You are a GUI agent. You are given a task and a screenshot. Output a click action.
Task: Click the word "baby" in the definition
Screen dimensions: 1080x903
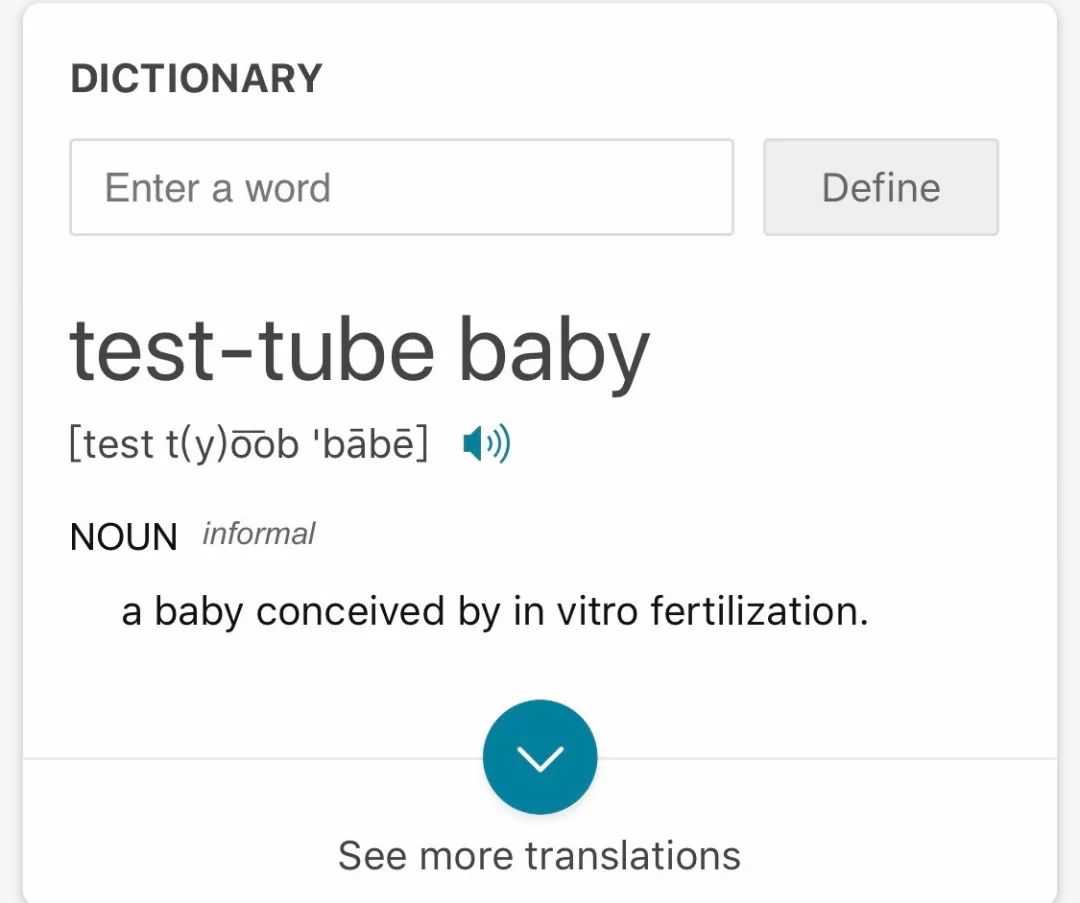(x=199, y=610)
